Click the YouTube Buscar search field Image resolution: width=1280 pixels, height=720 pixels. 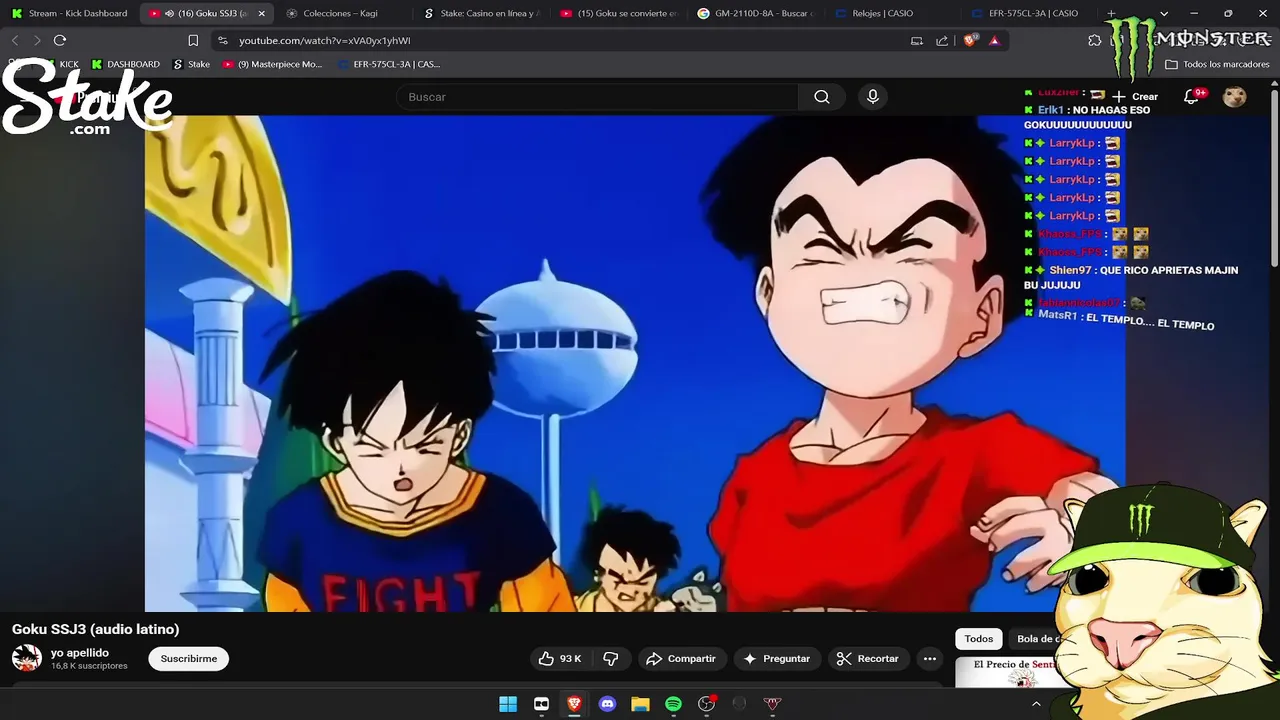pyautogui.click(x=598, y=97)
